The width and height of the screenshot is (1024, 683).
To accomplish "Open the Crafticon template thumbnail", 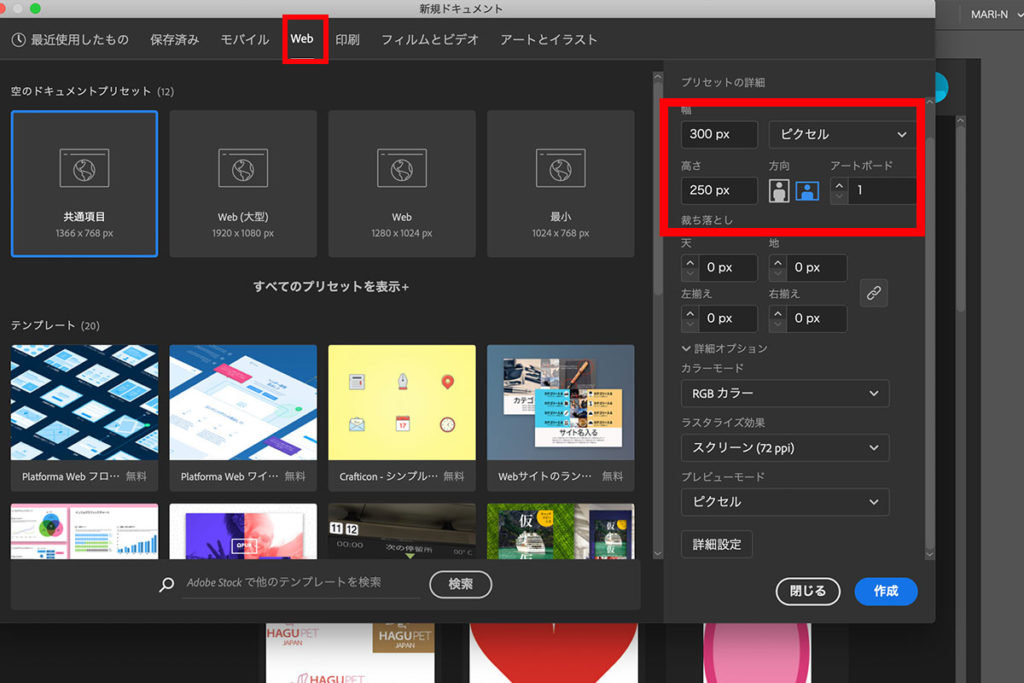I will tap(401, 402).
